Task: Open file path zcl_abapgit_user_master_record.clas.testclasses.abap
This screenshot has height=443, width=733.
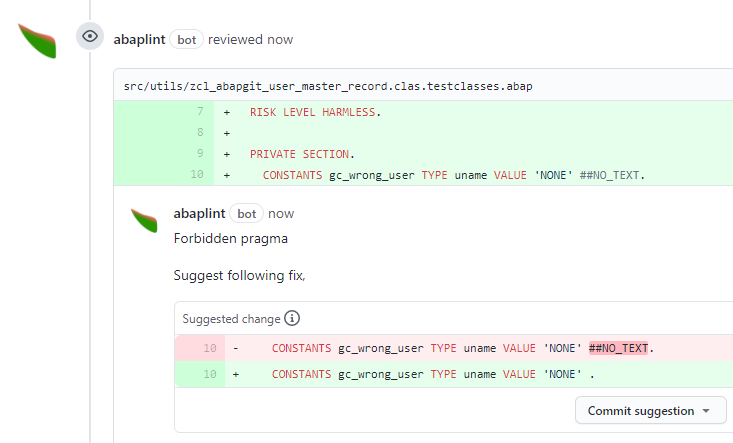Action: pos(328,86)
